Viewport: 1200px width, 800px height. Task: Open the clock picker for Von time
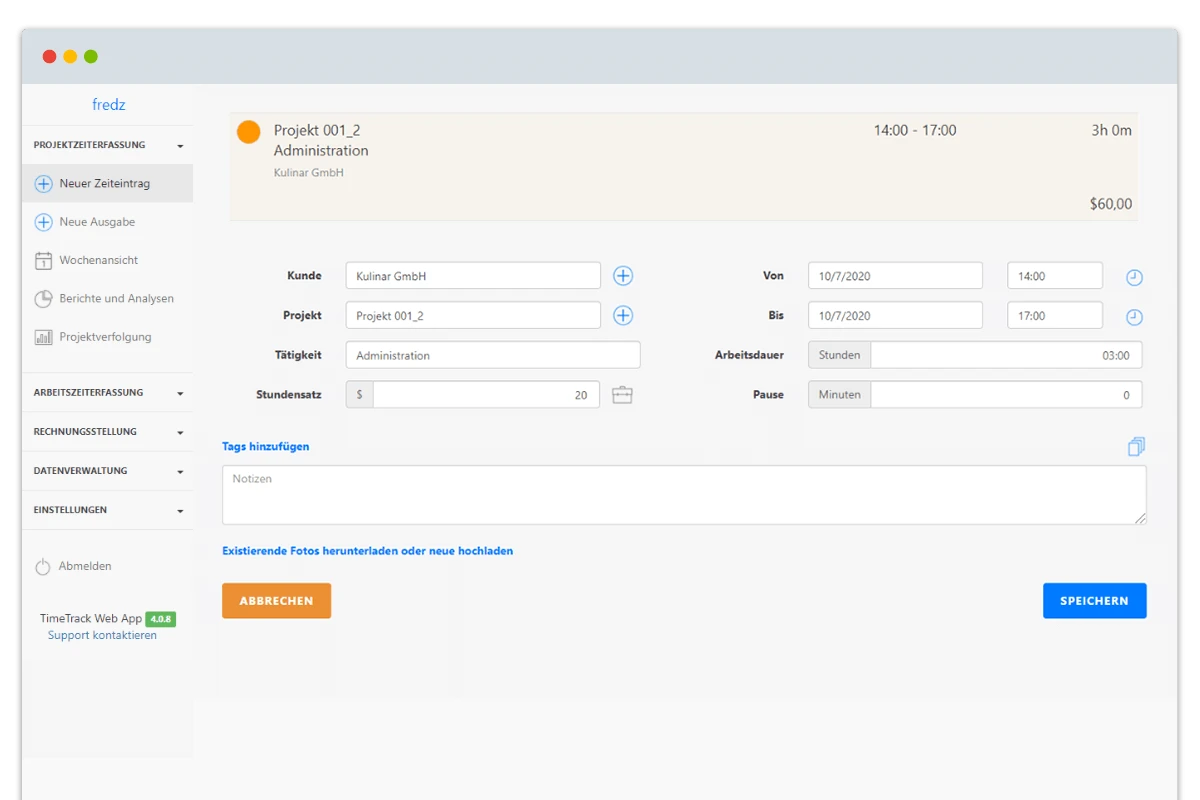(1134, 278)
